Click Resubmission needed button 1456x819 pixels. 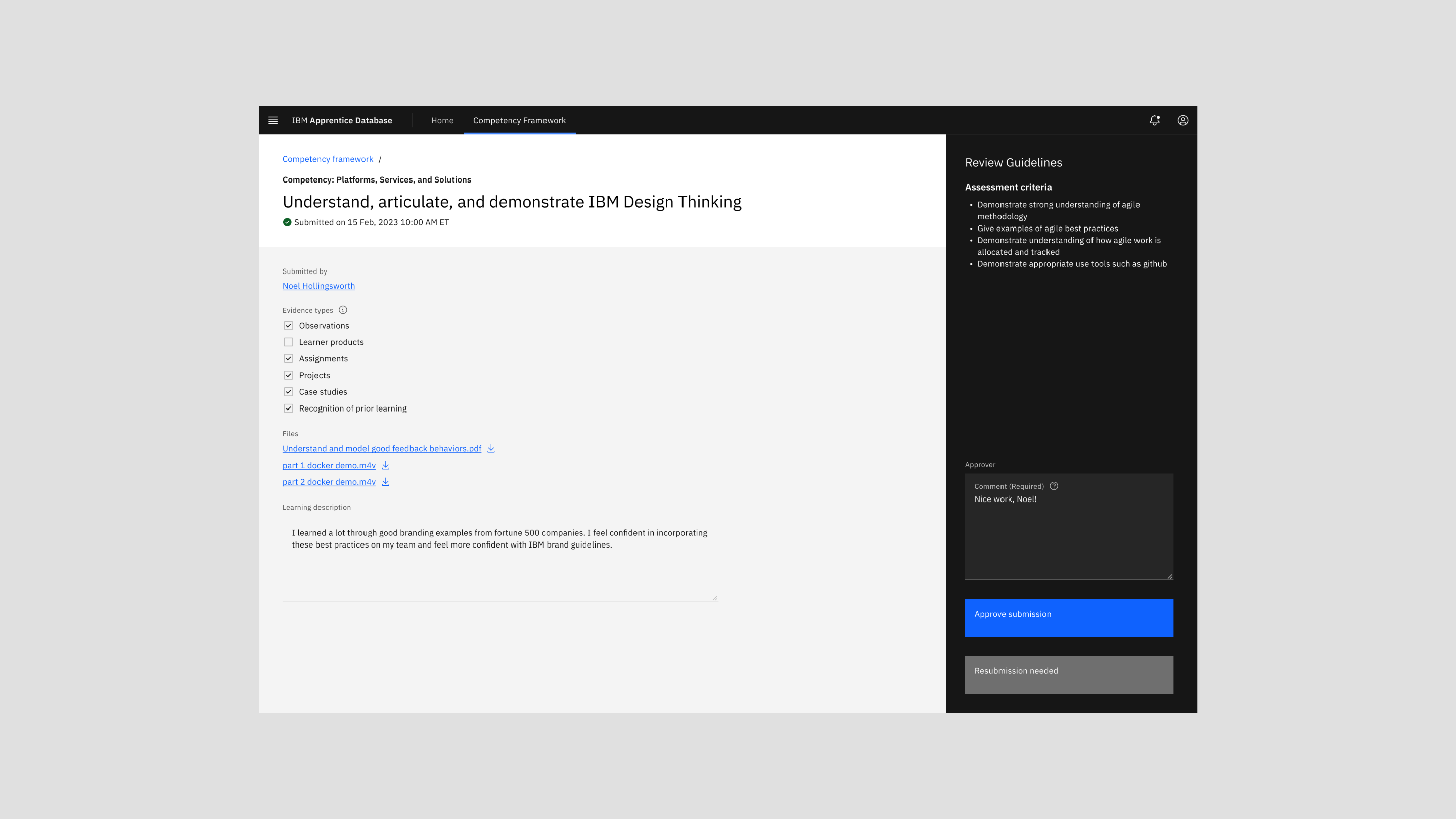tap(1069, 674)
